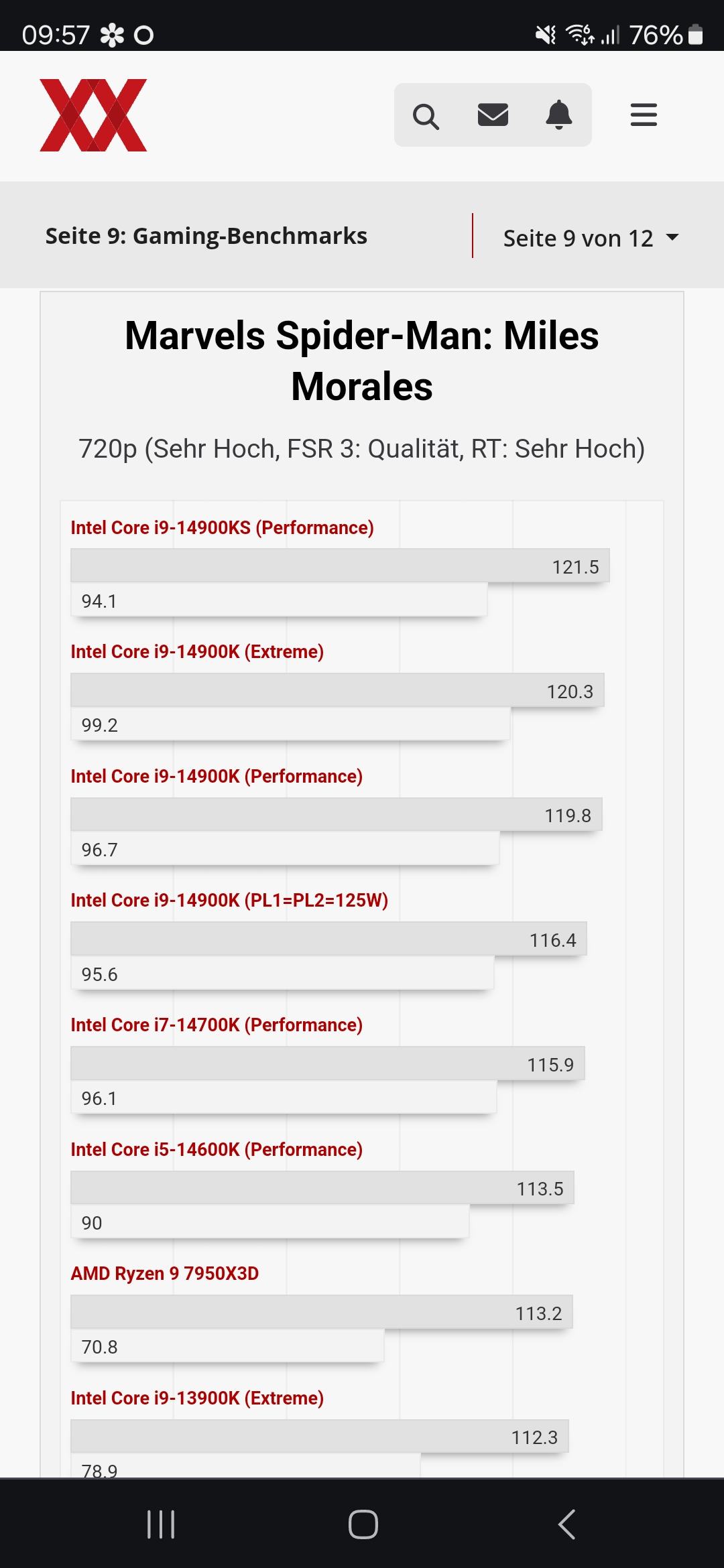Screen dimensions: 724x1568
Task: Select the Intel Core i7-14700K (Performance) label
Action: pos(217,1025)
